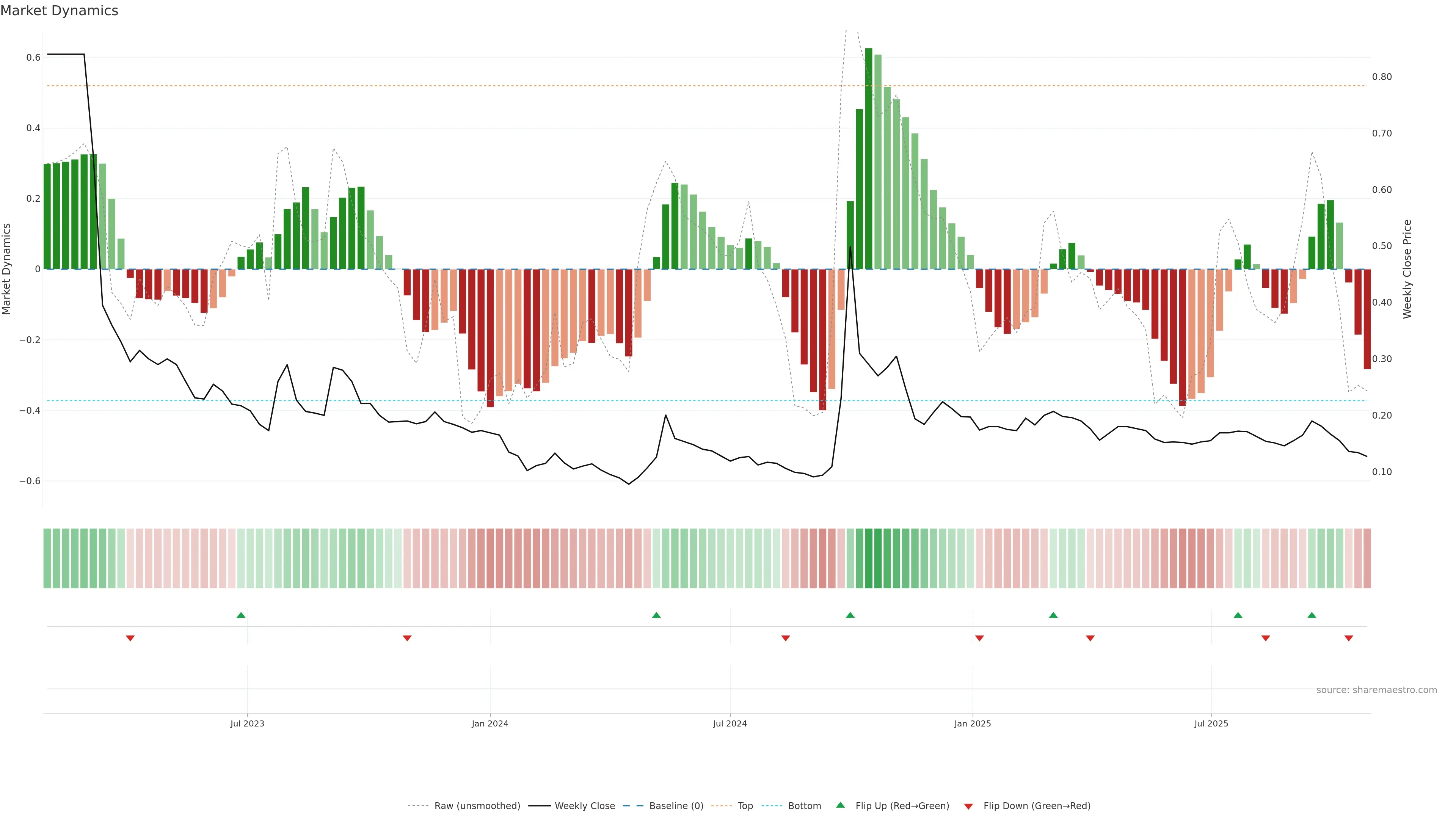
Task: Click the leftmost red flip-down timeline marker
Action: click(x=130, y=638)
